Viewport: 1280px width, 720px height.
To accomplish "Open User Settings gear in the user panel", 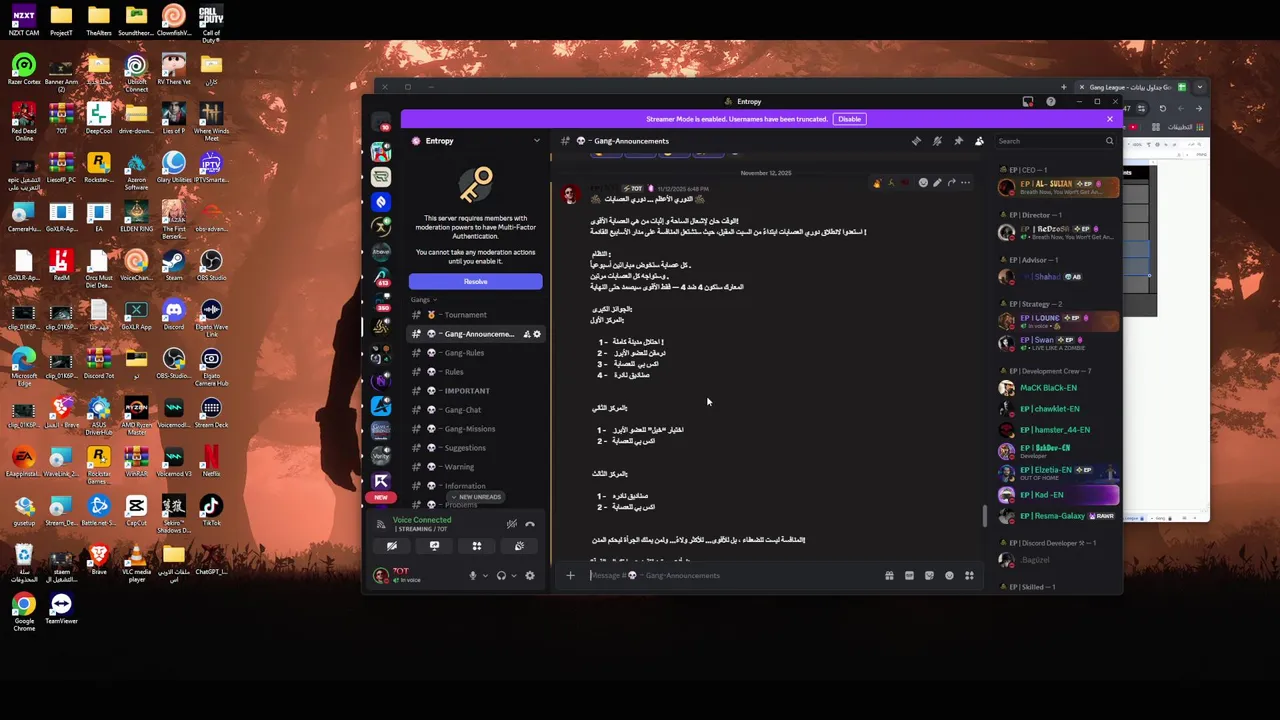I will 530,576.
